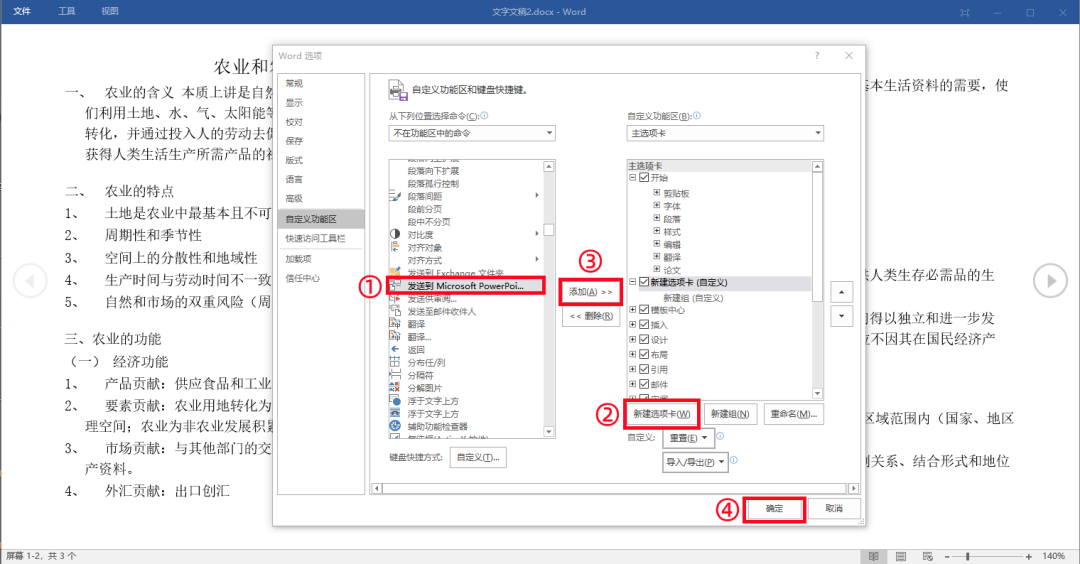Click the 对齐对象 command icon
The image size is (1080, 564).
point(395,247)
